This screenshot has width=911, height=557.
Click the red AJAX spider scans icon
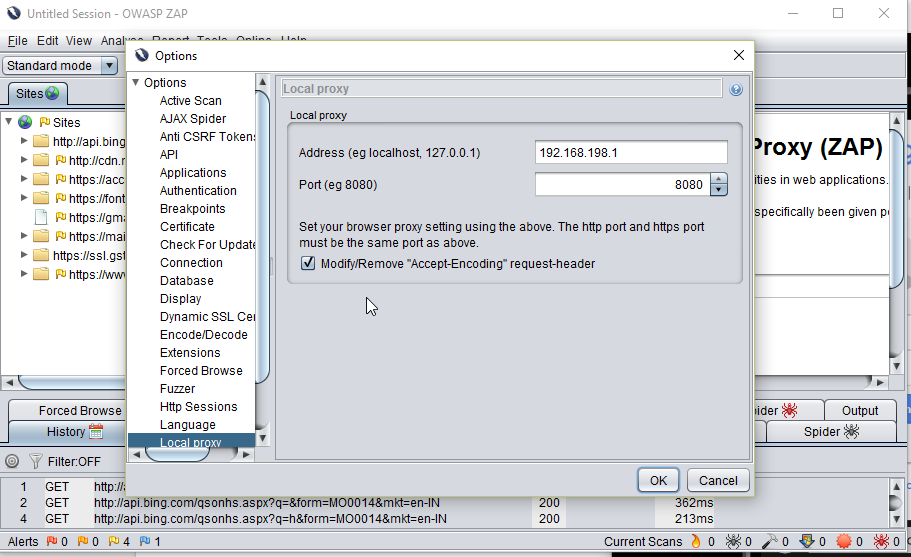[881, 541]
